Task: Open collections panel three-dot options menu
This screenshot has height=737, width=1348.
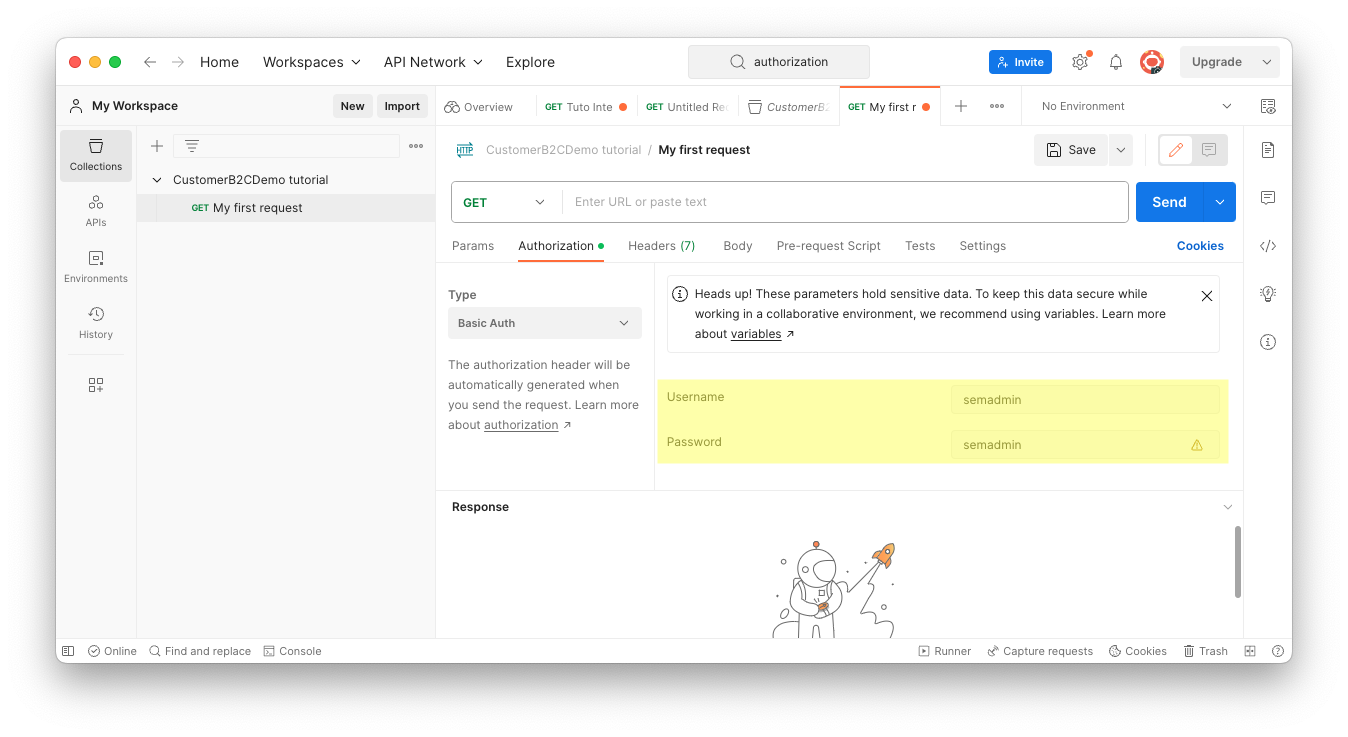Action: coord(417,146)
